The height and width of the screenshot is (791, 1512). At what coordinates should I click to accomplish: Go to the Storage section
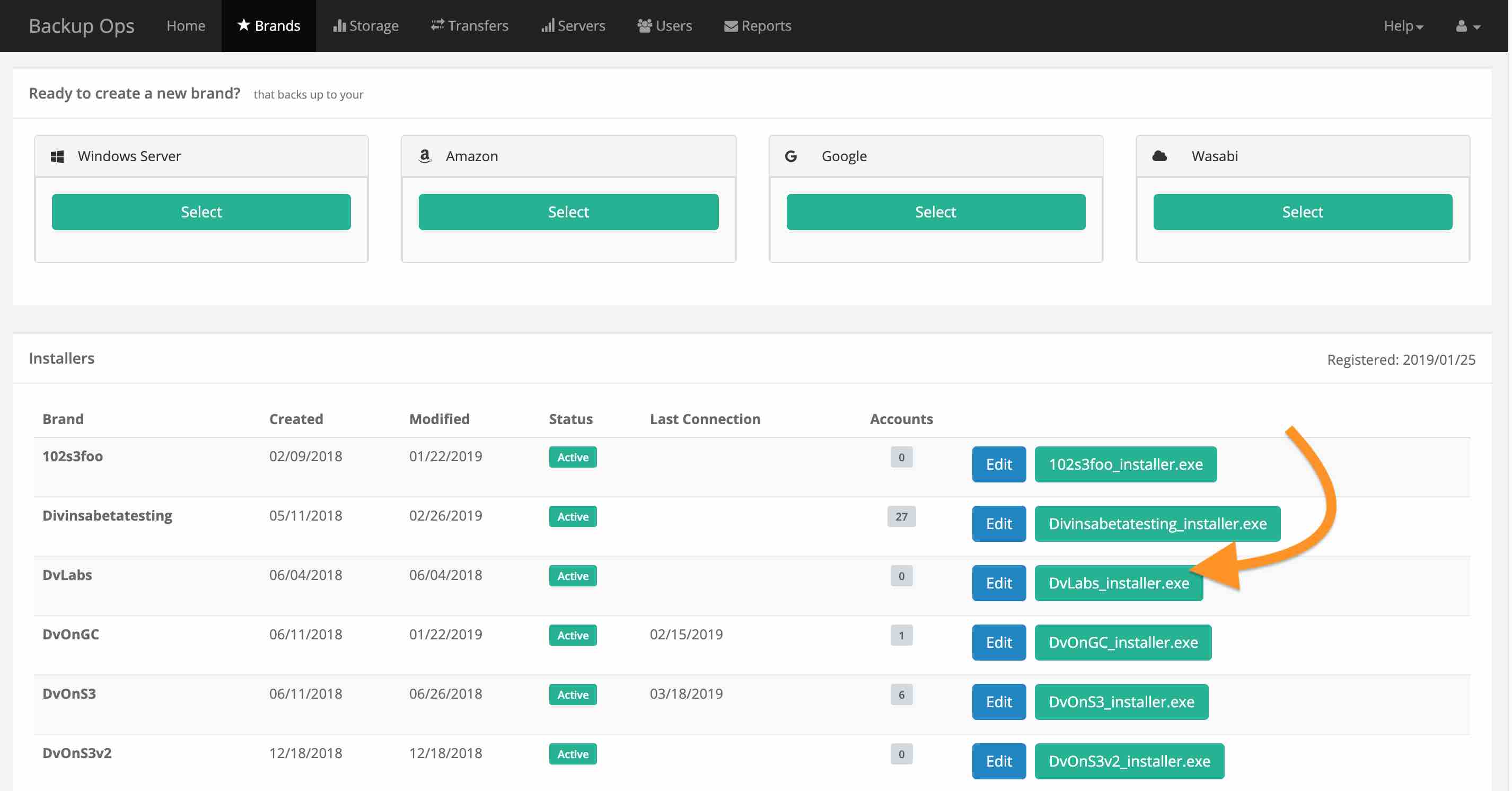366,26
